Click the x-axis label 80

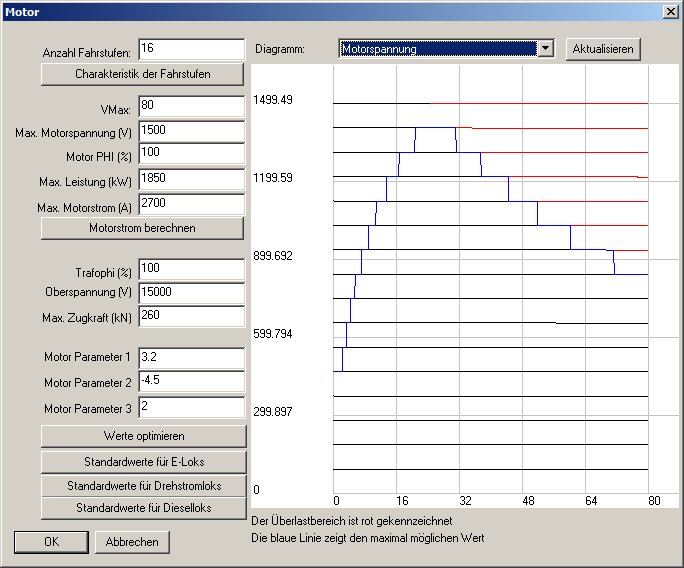[654, 500]
